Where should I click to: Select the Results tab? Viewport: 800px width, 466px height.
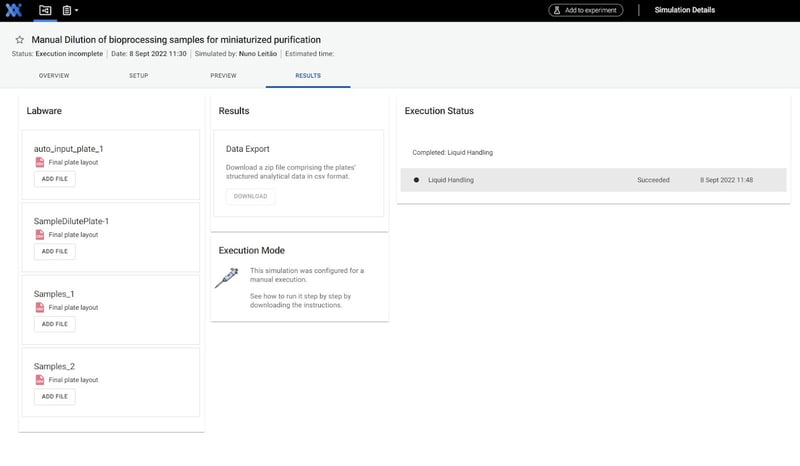(x=308, y=75)
